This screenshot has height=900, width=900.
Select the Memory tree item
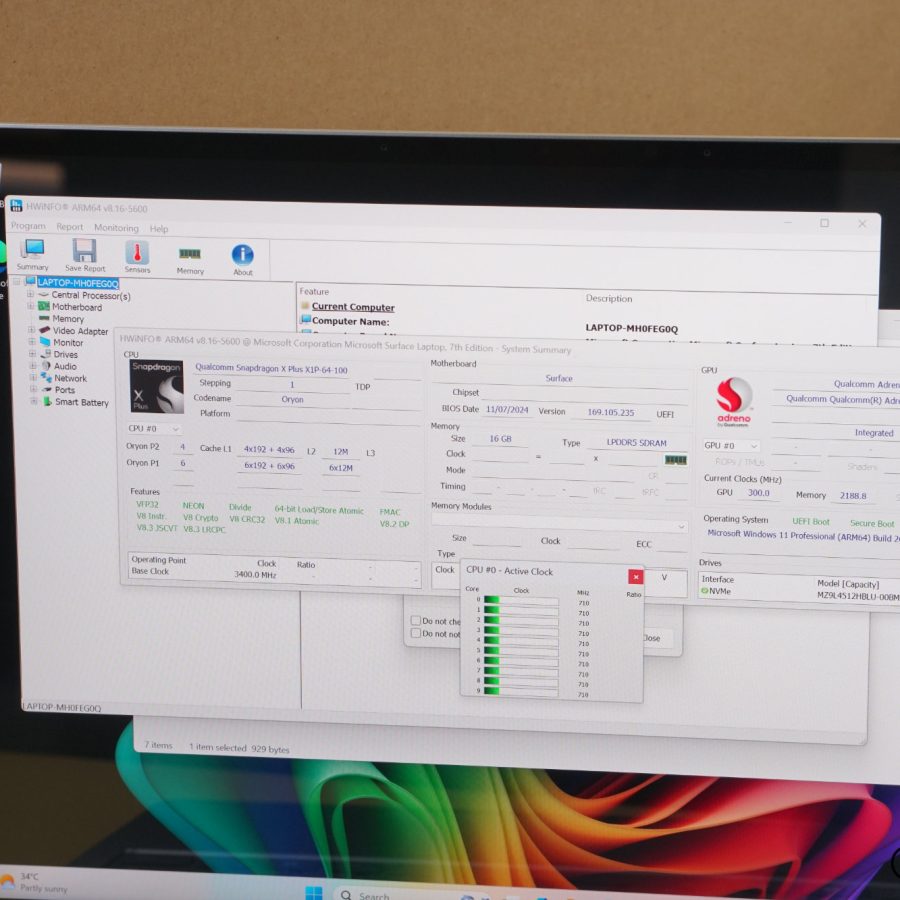tap(68, 319)
